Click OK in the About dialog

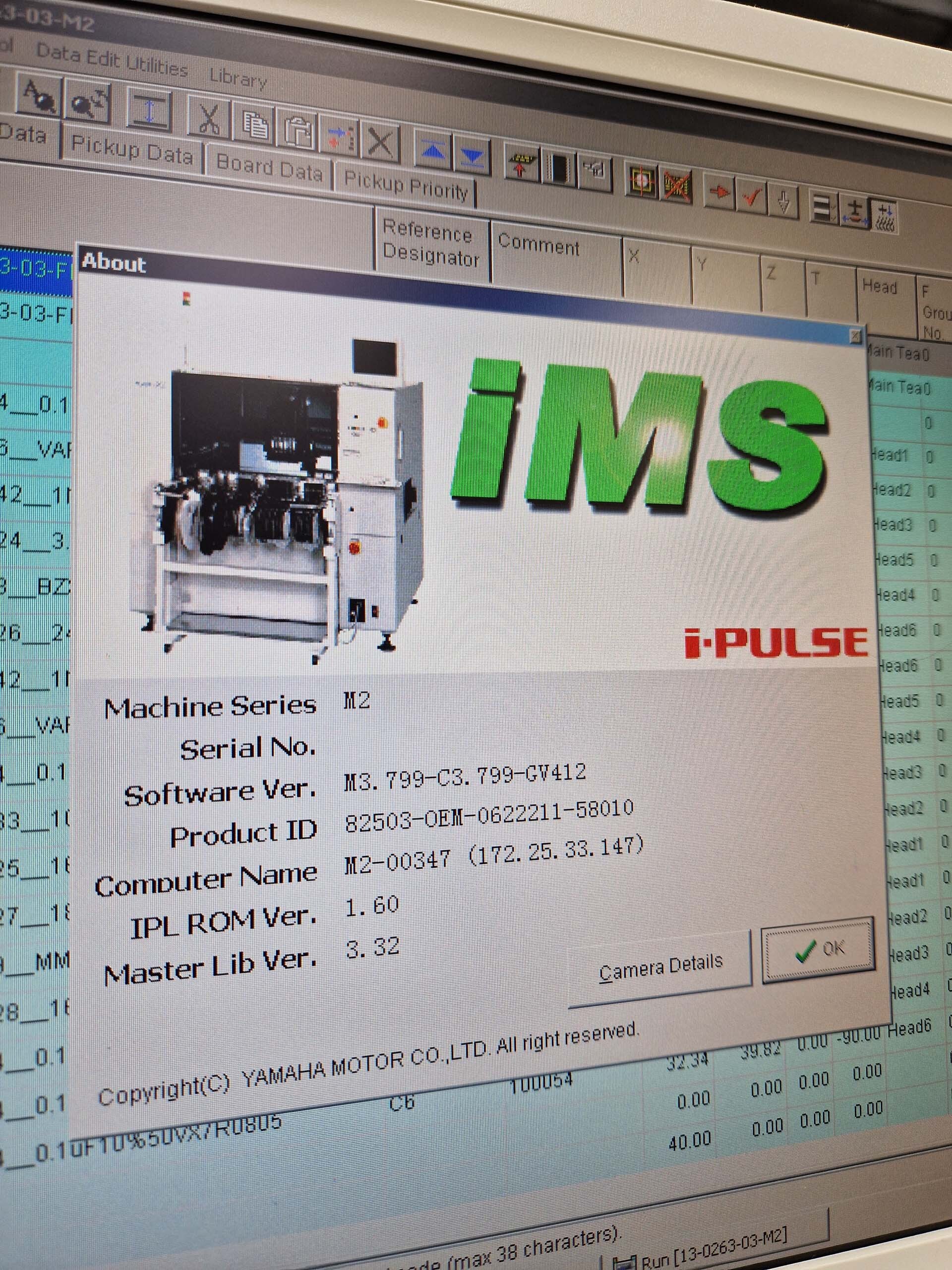click(819, 950)
